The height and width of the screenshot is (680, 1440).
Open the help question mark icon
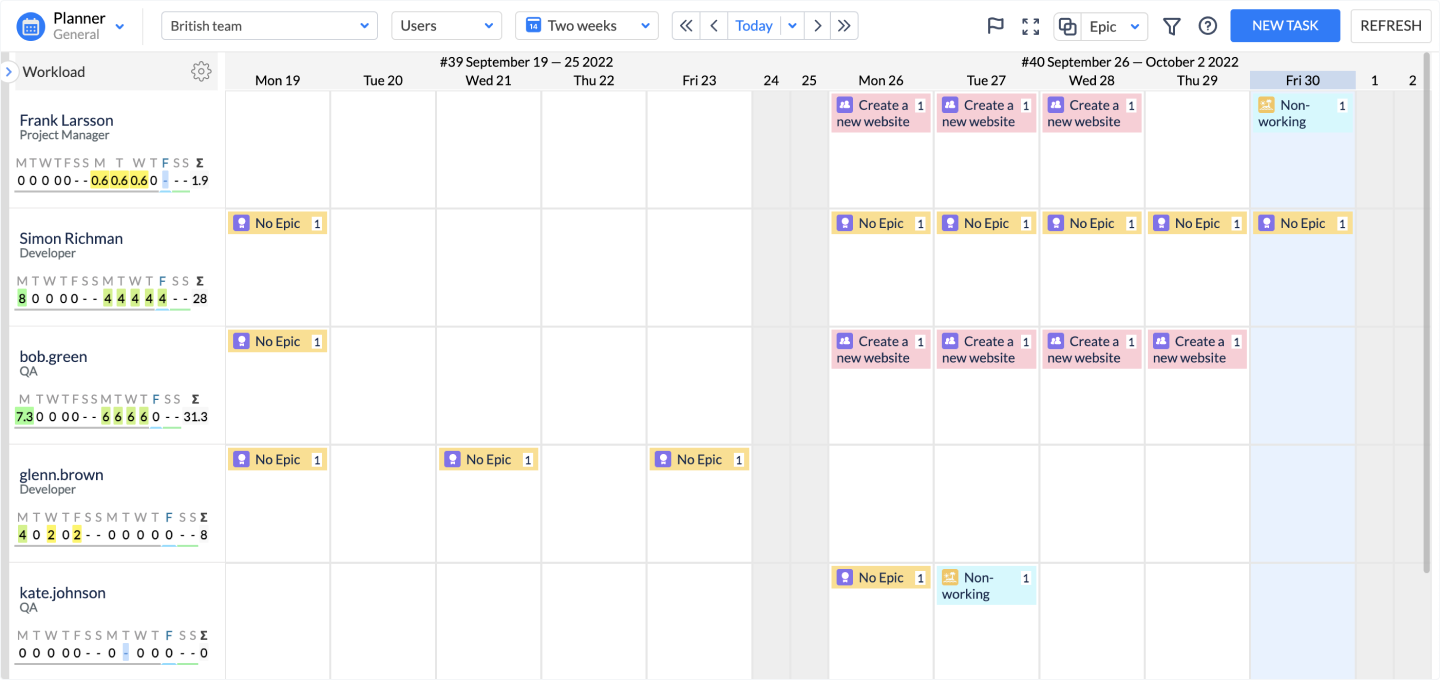coord(1208,26)
